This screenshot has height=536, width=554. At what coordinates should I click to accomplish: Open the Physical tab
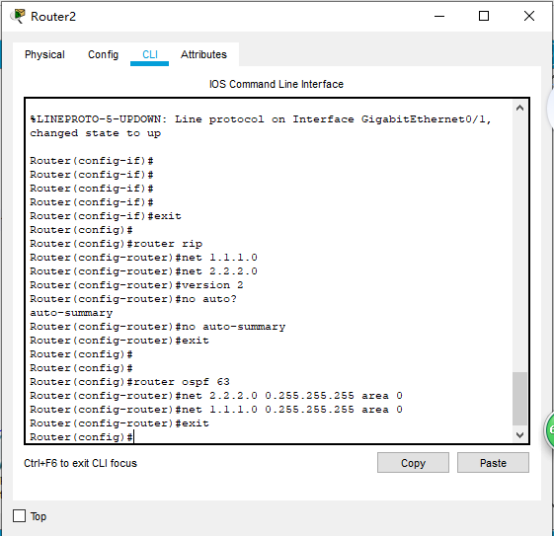point(45,54)
